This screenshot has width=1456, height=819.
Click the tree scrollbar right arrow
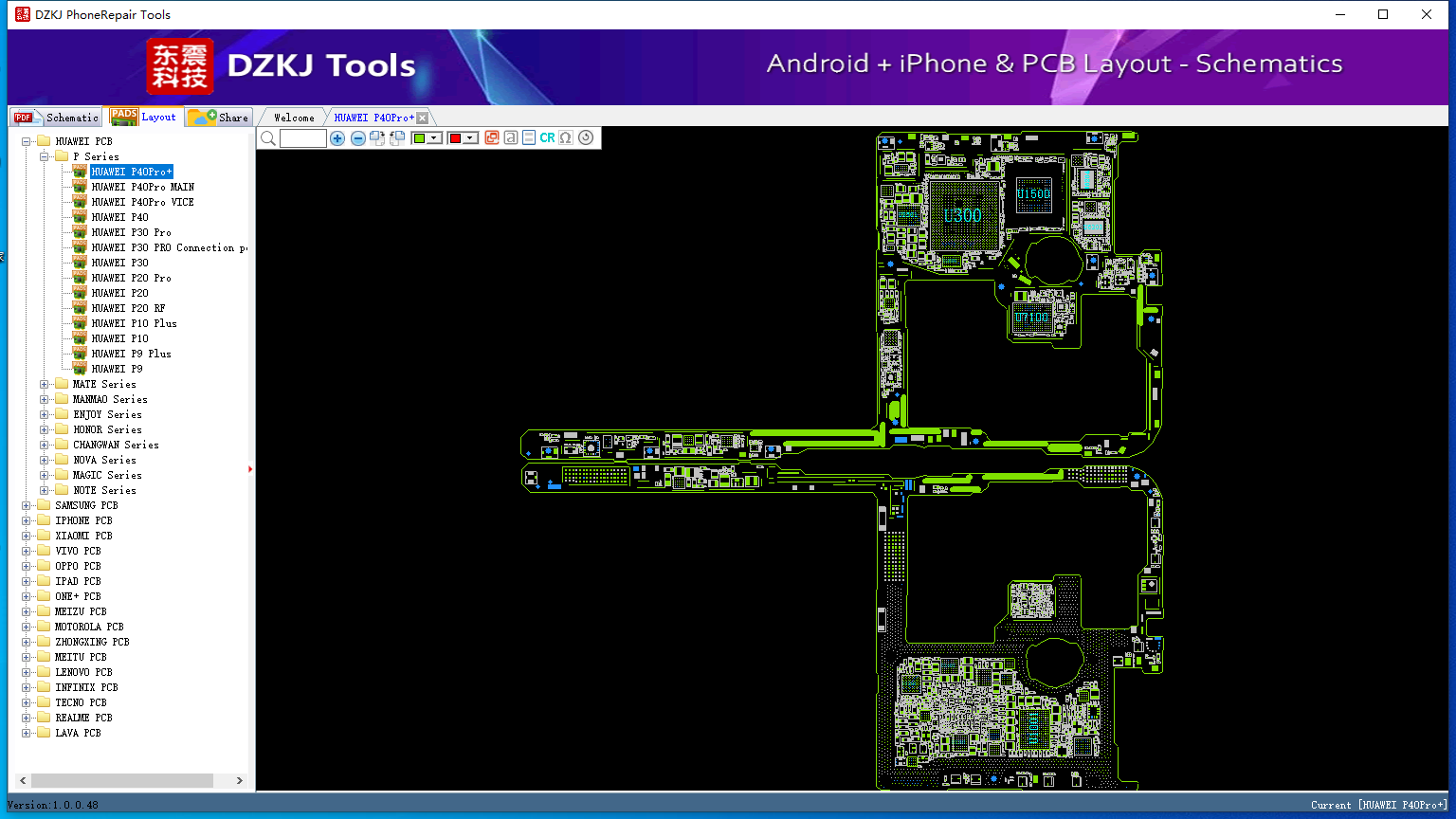pyautogui.click(x=240, y=780)
